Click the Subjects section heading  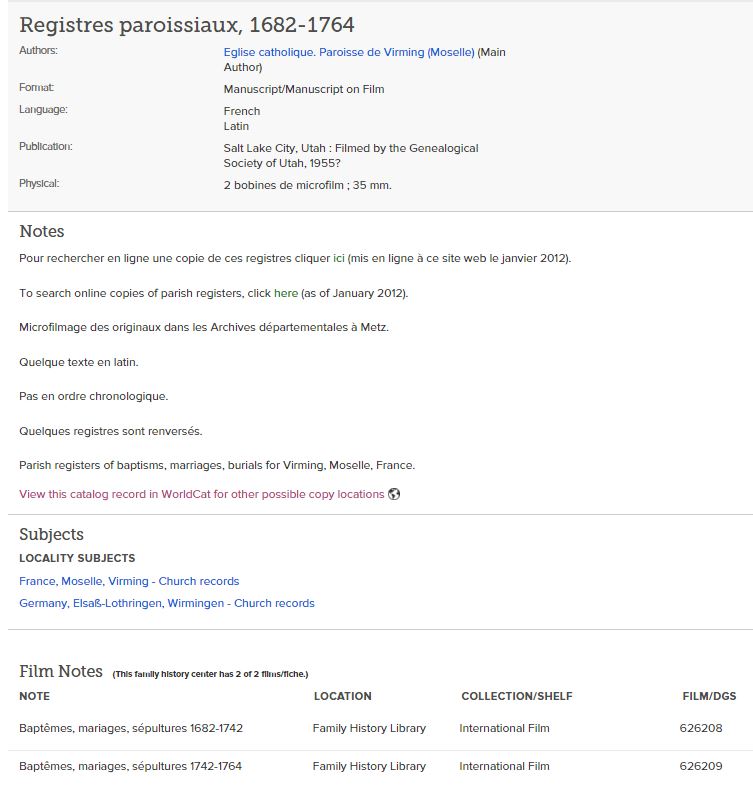52,534
